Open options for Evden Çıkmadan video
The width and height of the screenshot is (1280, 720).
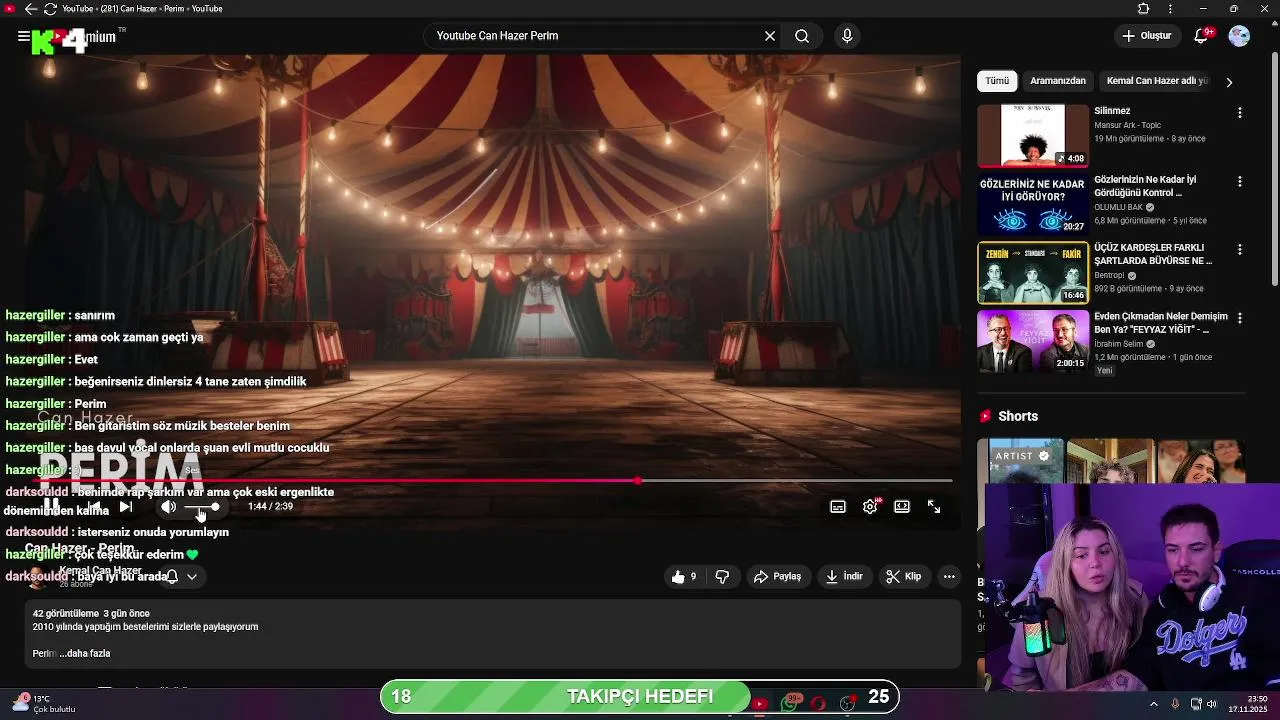coord(1240,318)
